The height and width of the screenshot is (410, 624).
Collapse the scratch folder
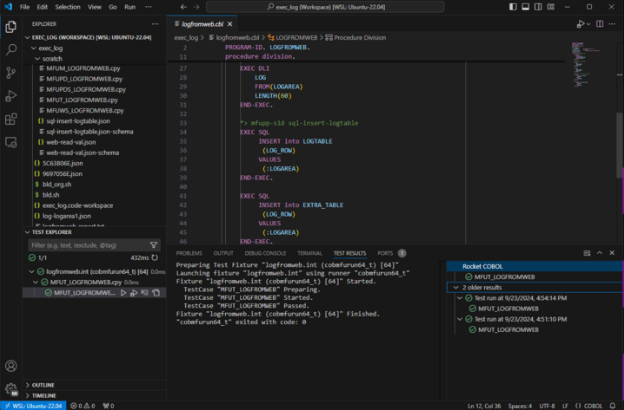point(37,59)
